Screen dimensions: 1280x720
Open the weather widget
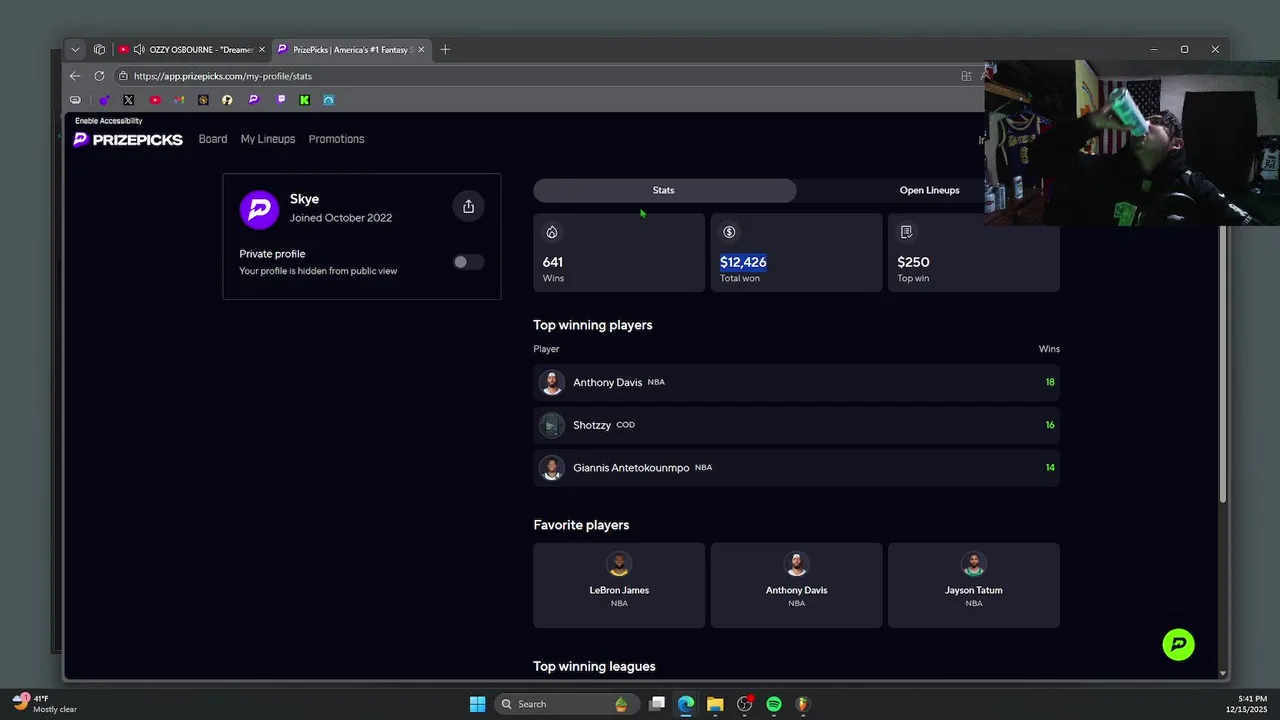point(45,704)
